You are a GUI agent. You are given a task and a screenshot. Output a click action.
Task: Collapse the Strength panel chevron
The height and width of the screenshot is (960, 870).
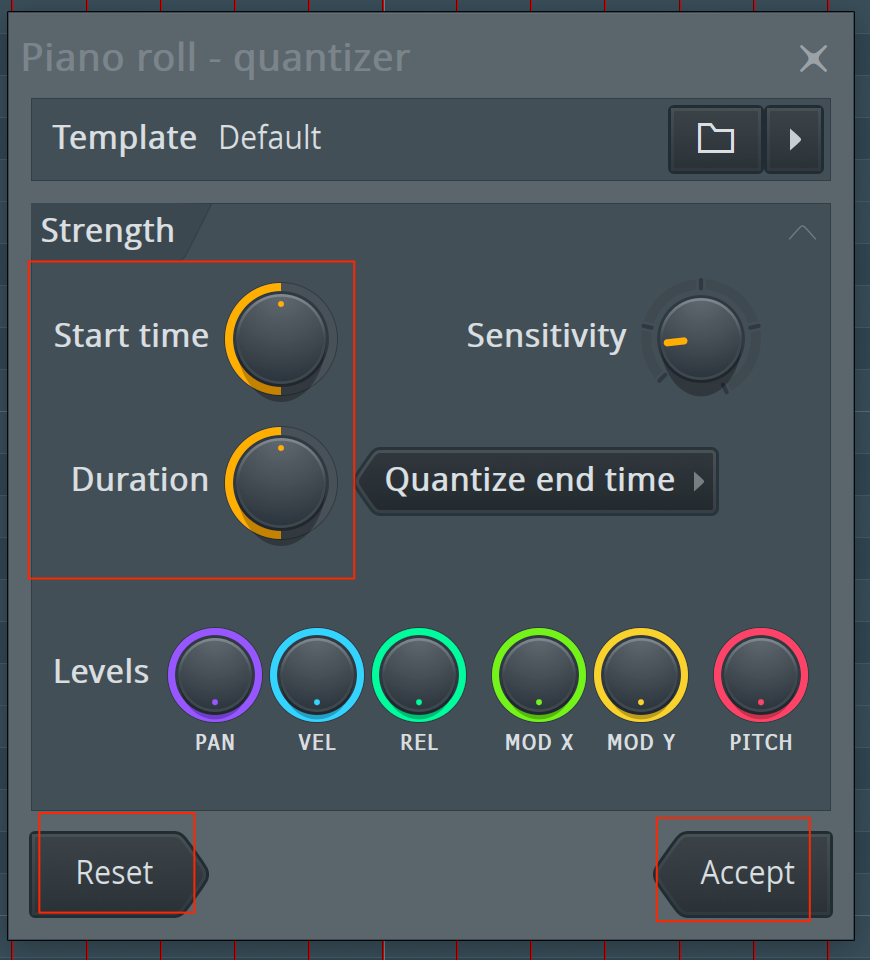tap(802, 232)
